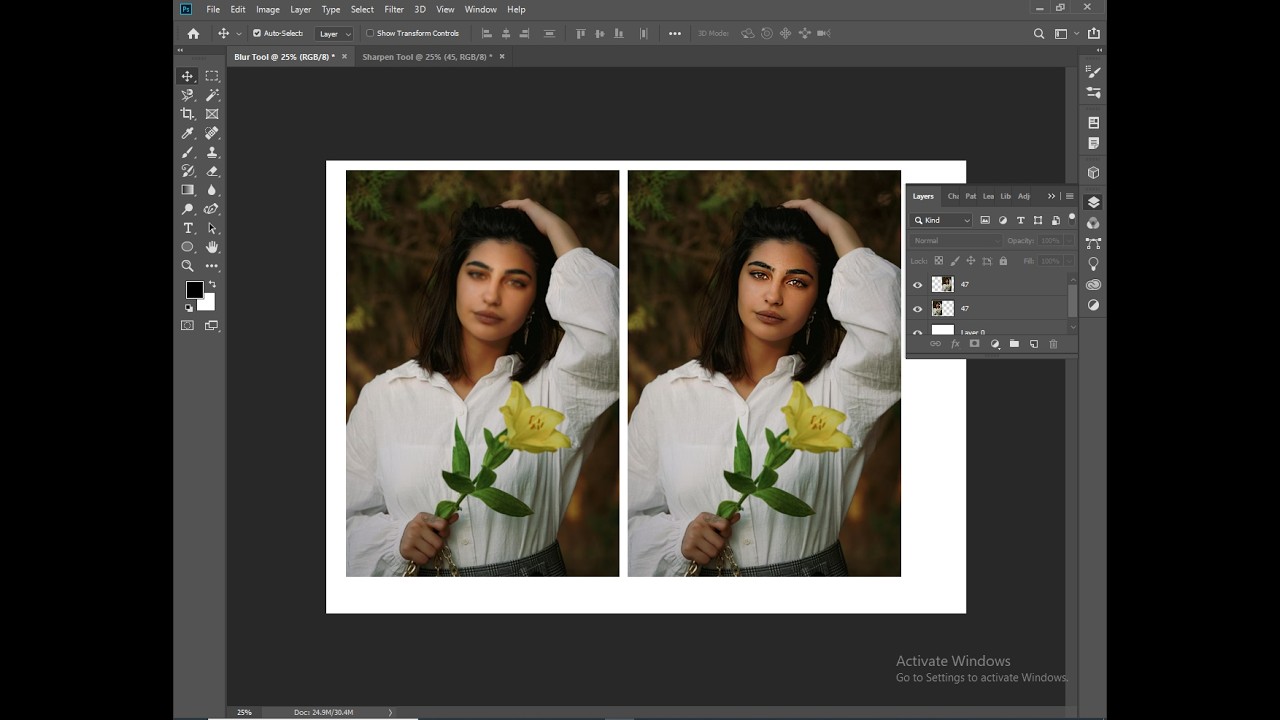
Task: Select the Blur tool droplet icon
Action: [x=212, y=190]
